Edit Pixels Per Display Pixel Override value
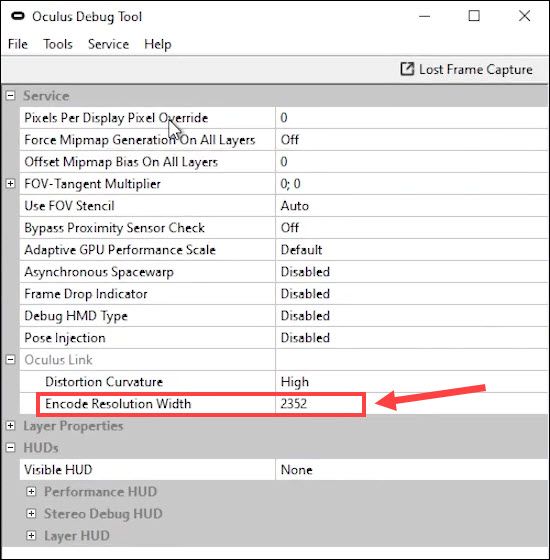This screenshot has height=560, width=550. 412,118
